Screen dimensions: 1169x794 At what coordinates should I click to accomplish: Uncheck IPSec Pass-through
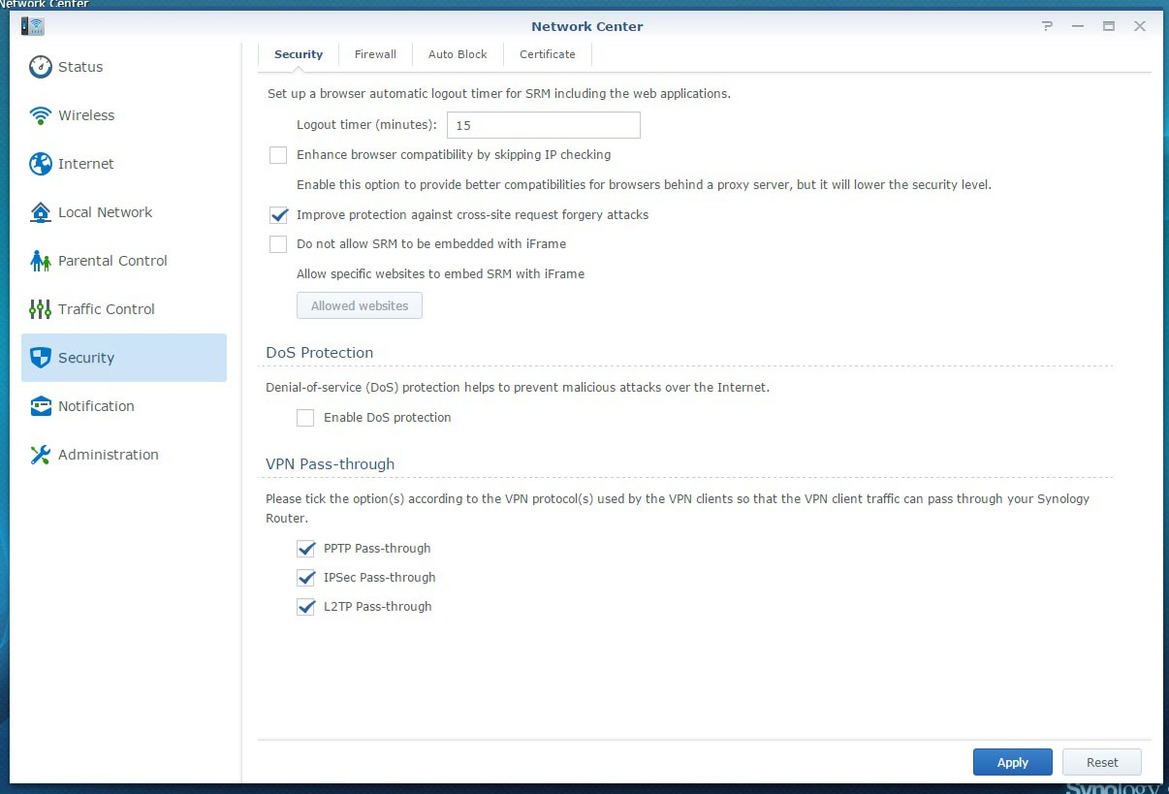306,578
